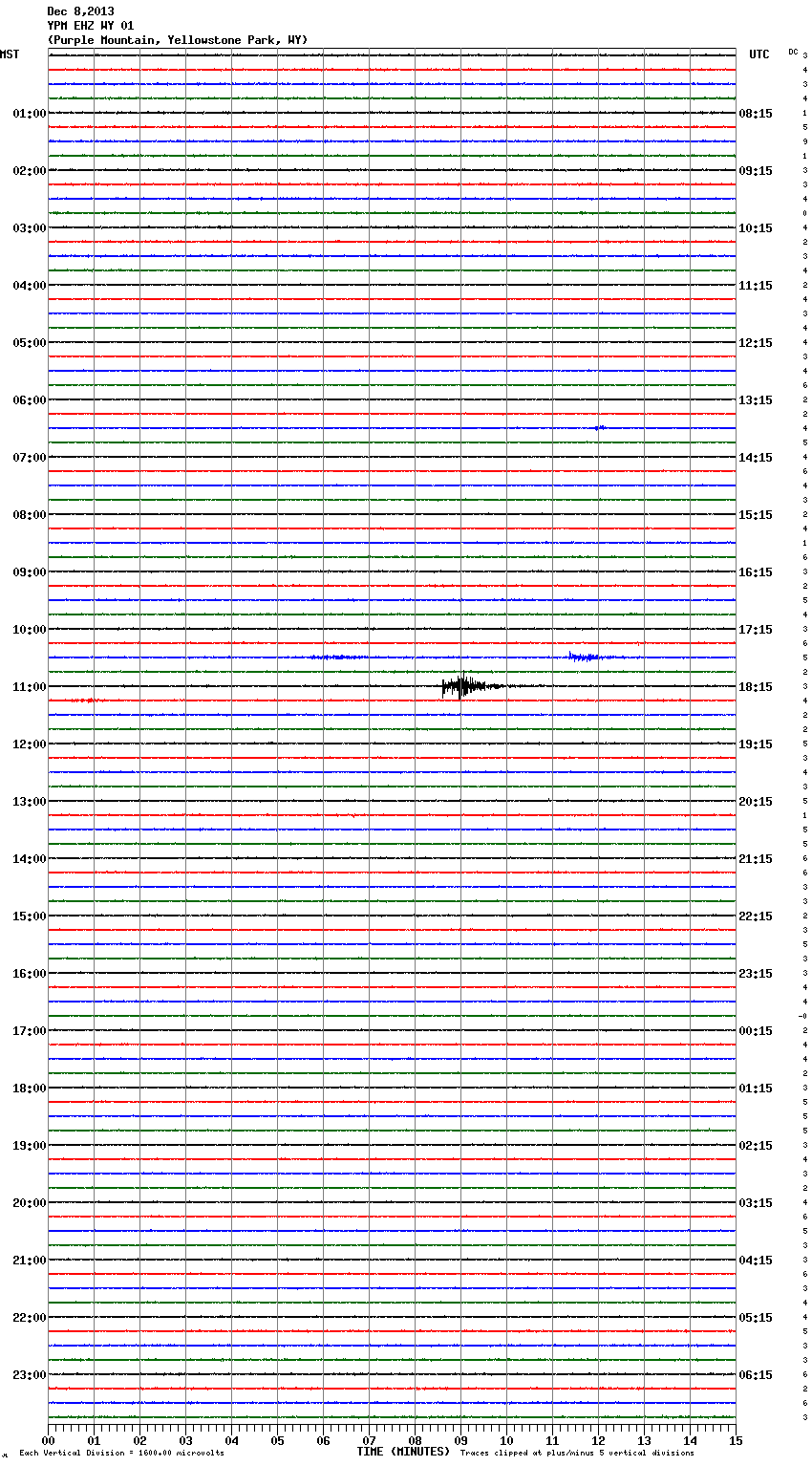This screenshot has width=812, height=1466.
Task: Click the 11:15 UTC time label
Action: tap(756, 286)
